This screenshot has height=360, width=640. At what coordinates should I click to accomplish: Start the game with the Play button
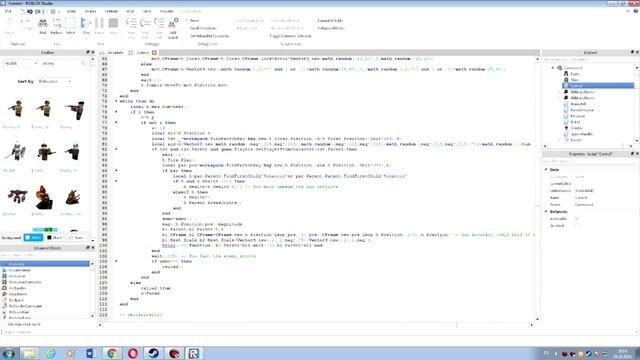tap(86, 27)
